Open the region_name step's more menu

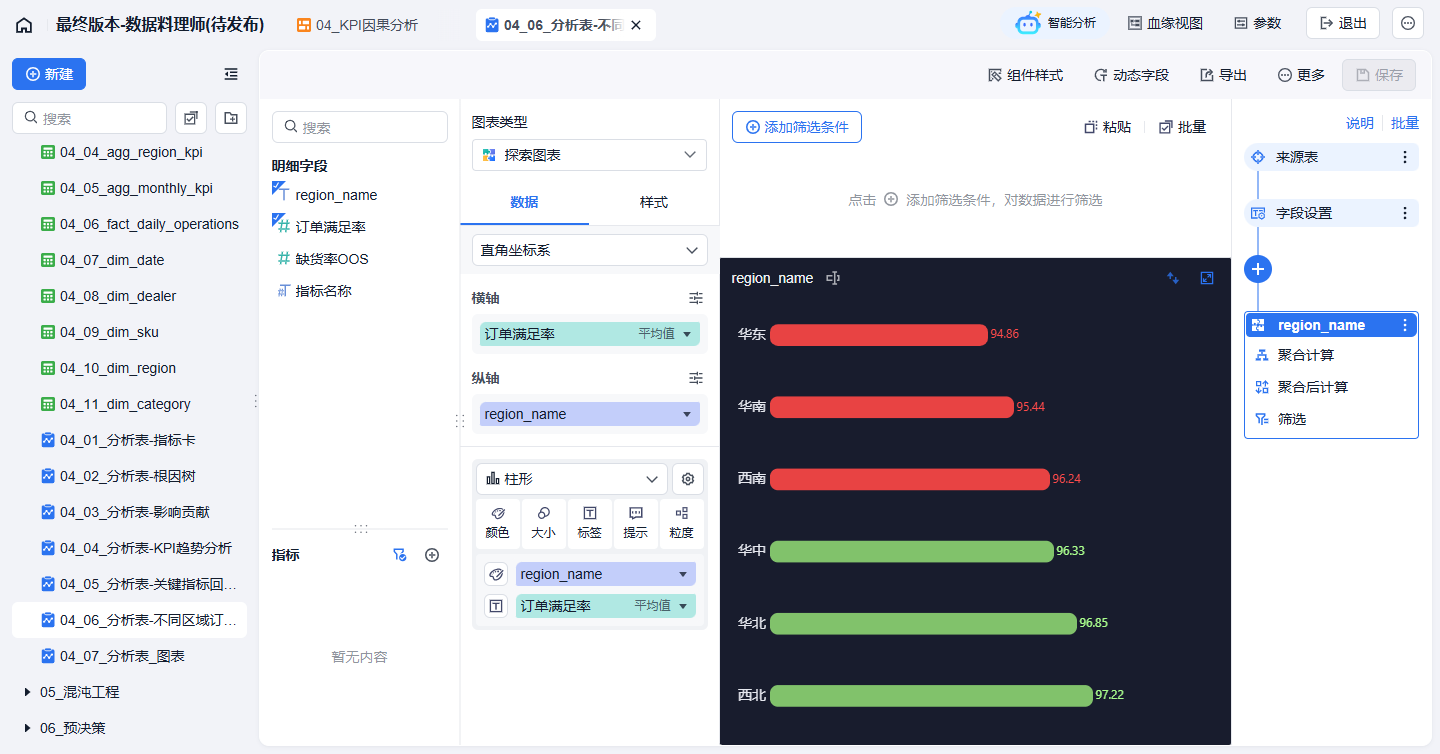pyautogui.click(x=1405, y=325)
